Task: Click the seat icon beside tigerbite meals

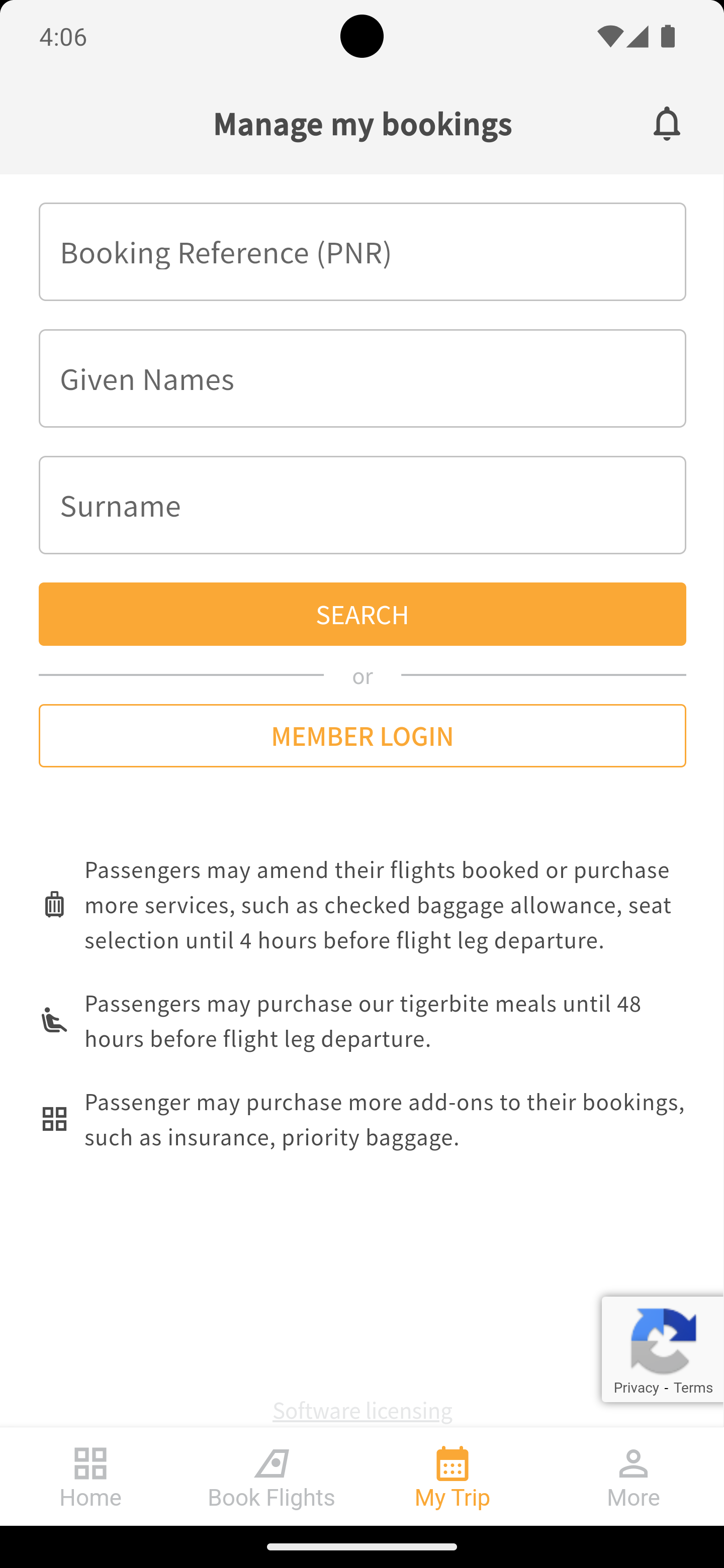Action: [x=54, y=1020]
